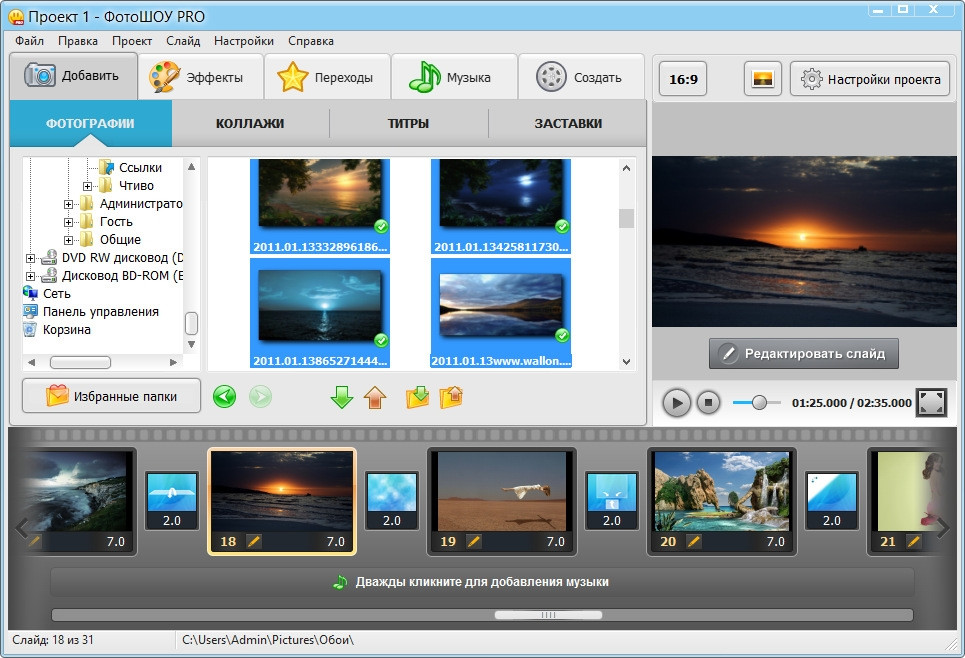The height and width of the screenshot is (658, 965).
Task: Open Избранные папки
Action: tap(111, 396)
